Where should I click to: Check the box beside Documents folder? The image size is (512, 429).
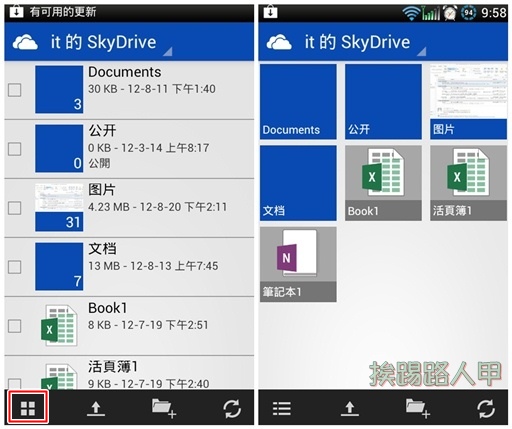click(x=15, y=90)
